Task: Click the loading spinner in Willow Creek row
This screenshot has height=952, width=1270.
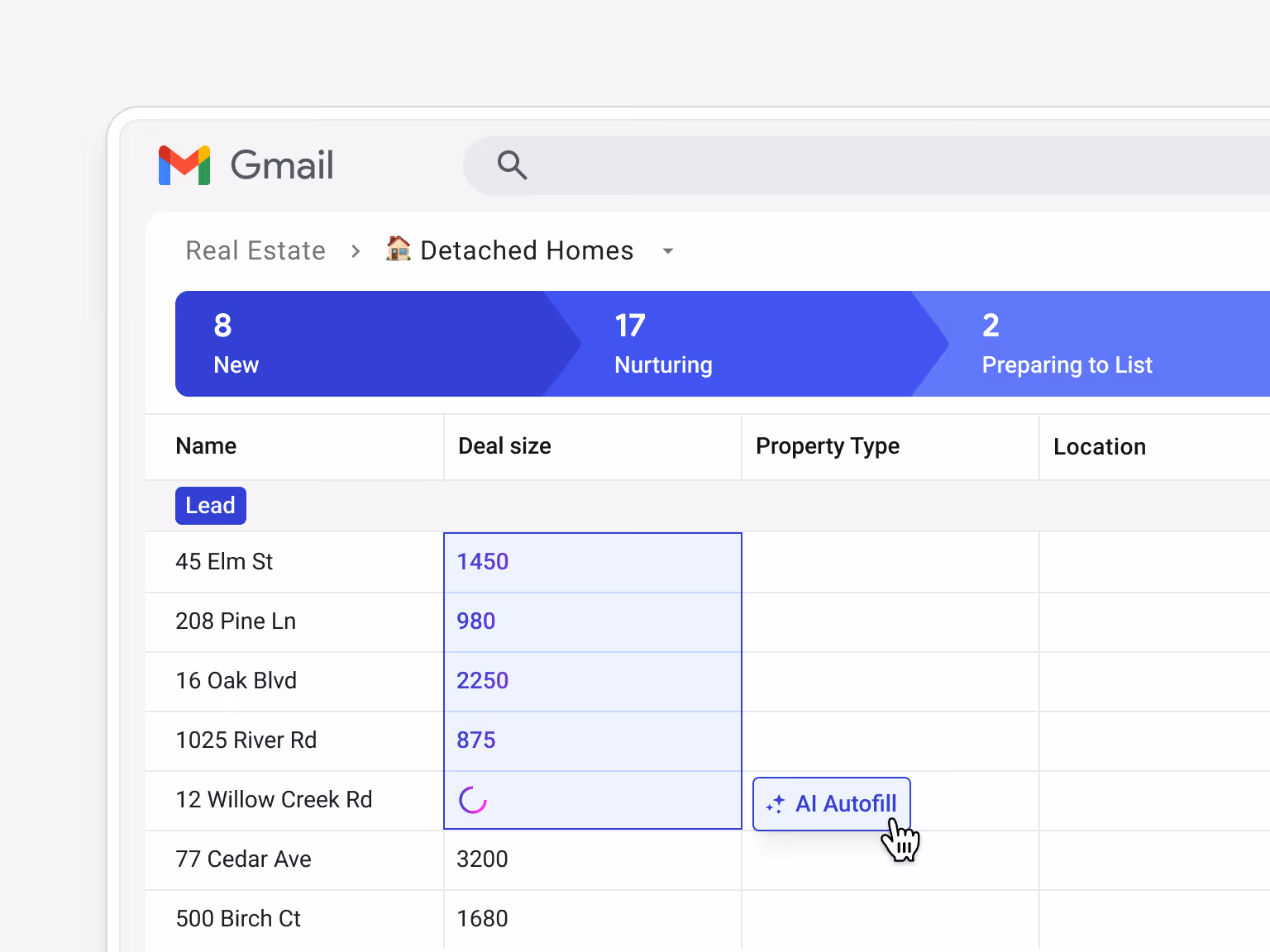Action: pos(473,800)
